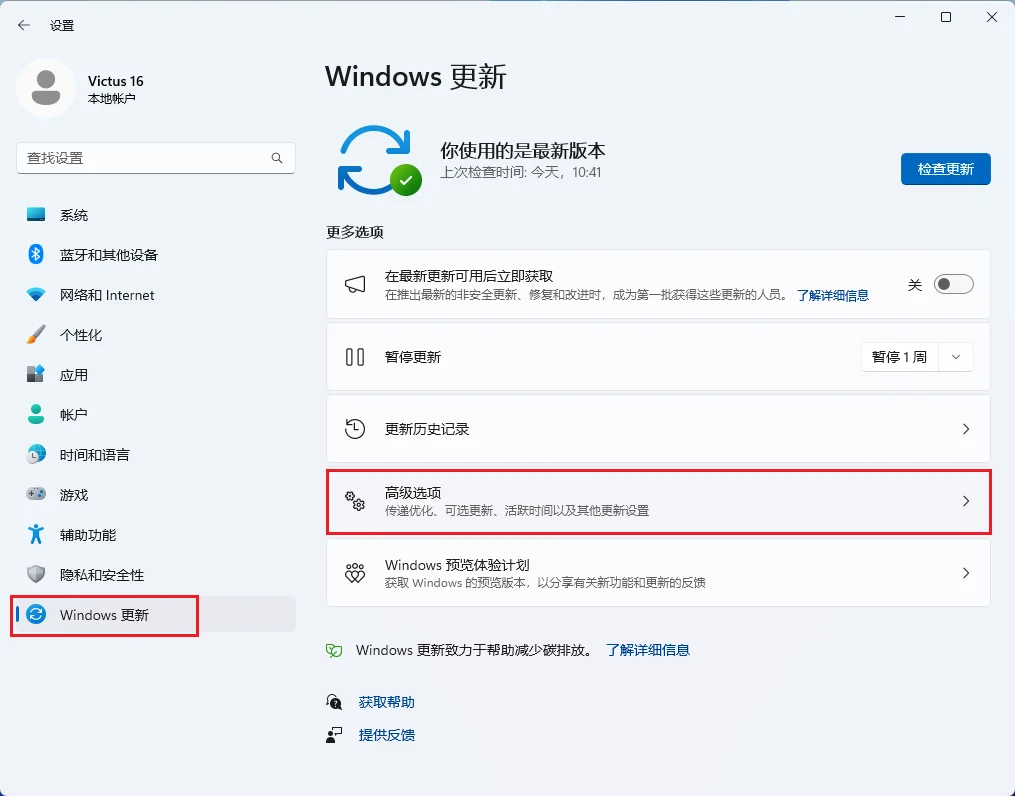Click the history clock icon for 更新历史记录

(x=355, y=428)
